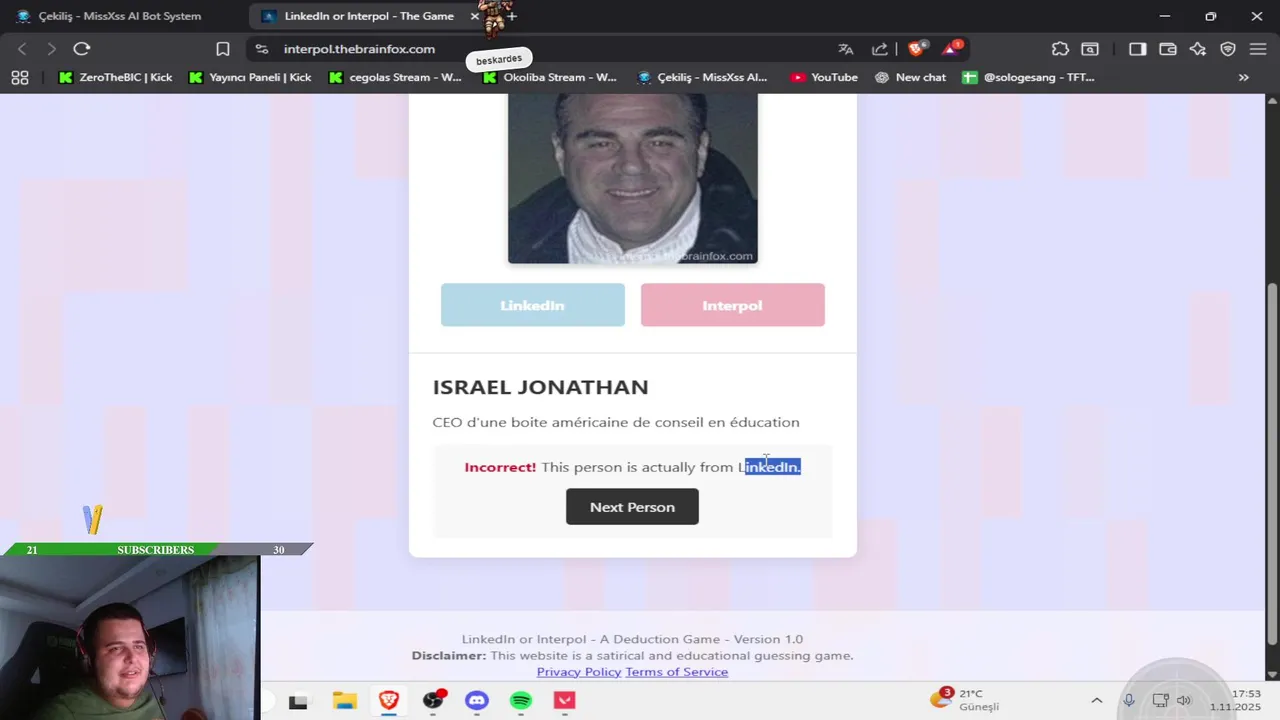1280x720 pixels.
Task: Open site settings icon left of URL
Action: [x=262, y=49]
